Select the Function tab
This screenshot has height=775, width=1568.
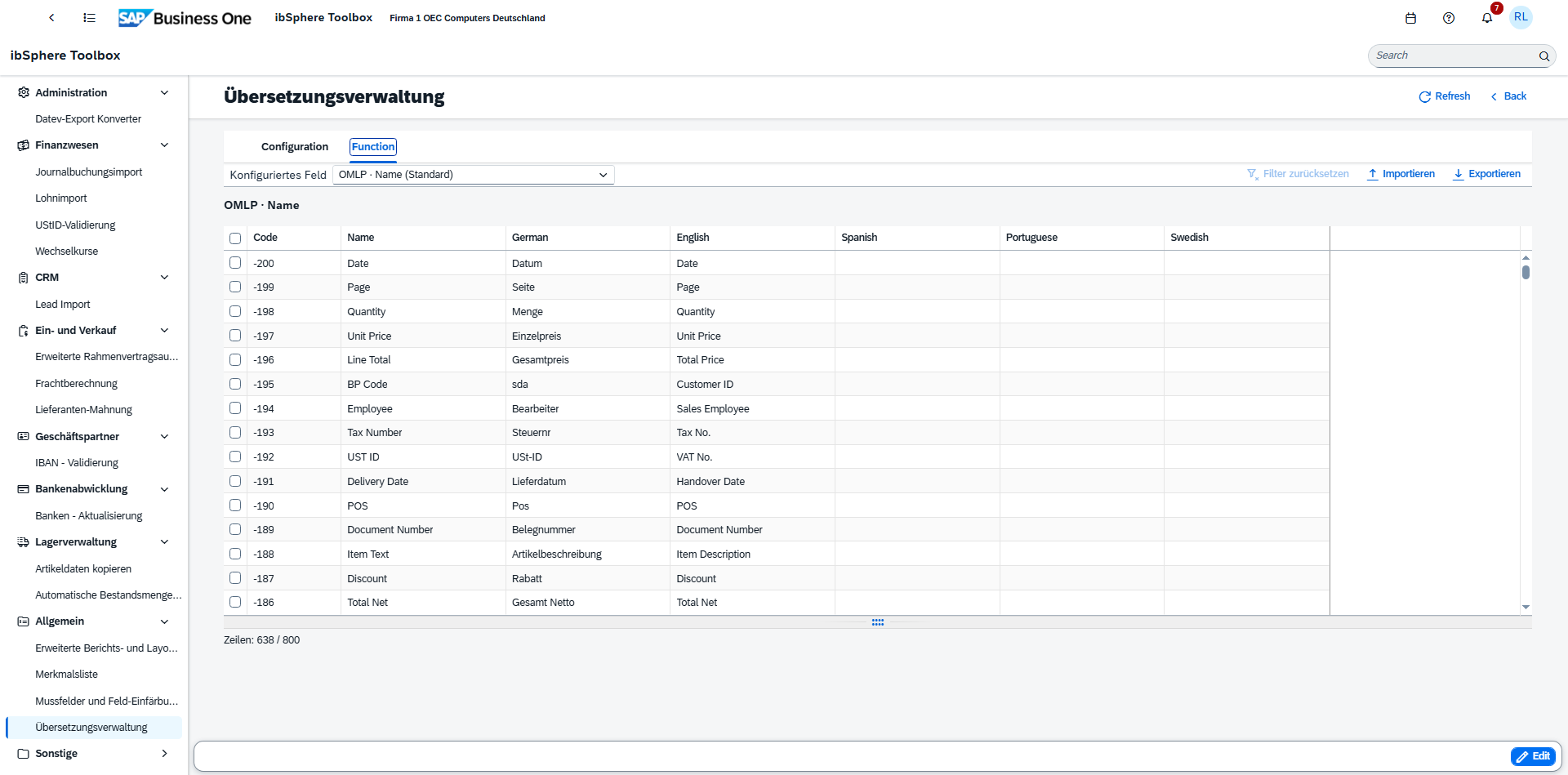click(373, 147)
